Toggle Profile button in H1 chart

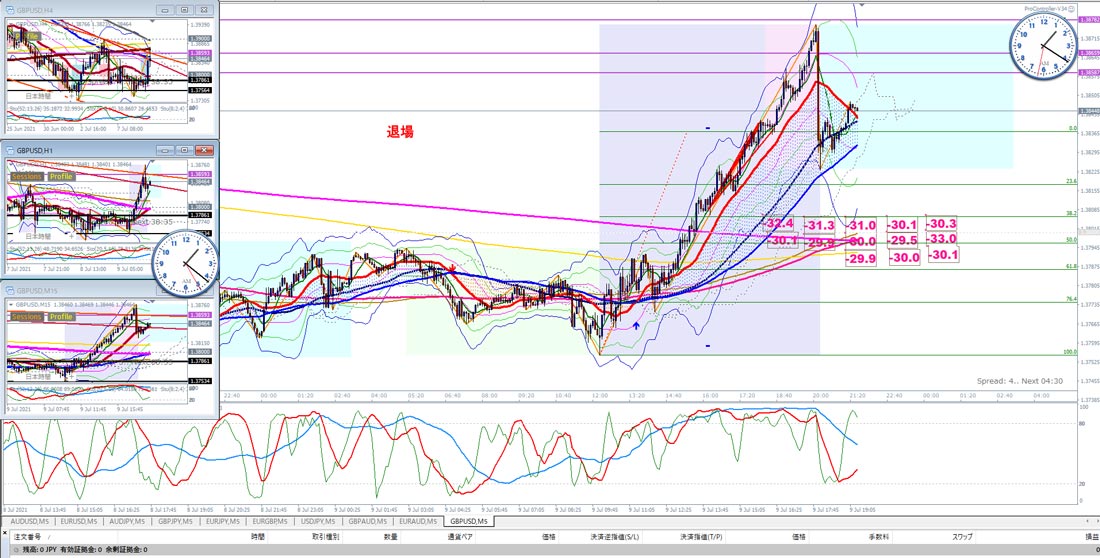click(x=61, y=176)
